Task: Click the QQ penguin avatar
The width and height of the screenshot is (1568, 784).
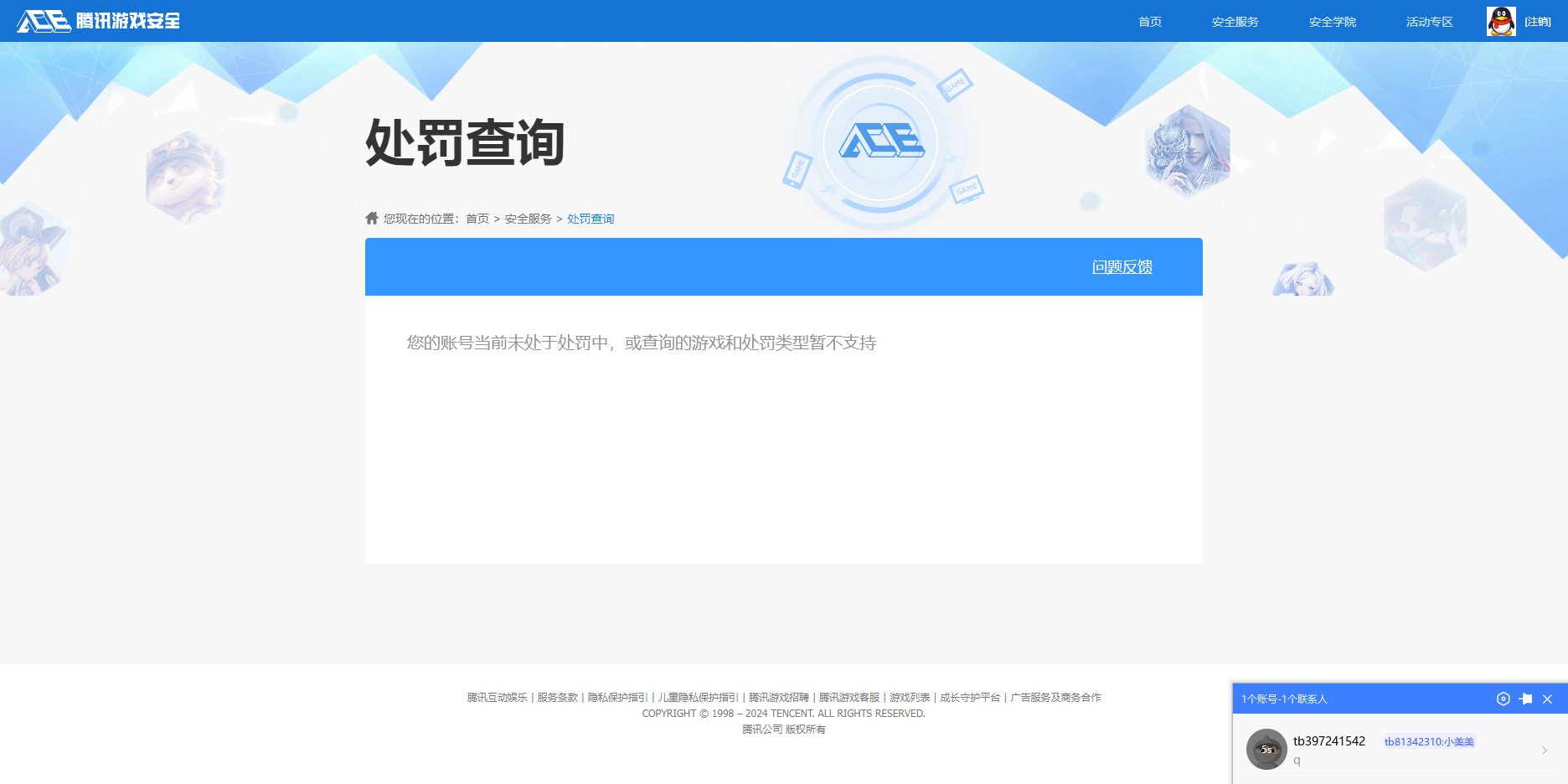Action: (1501, 21)
